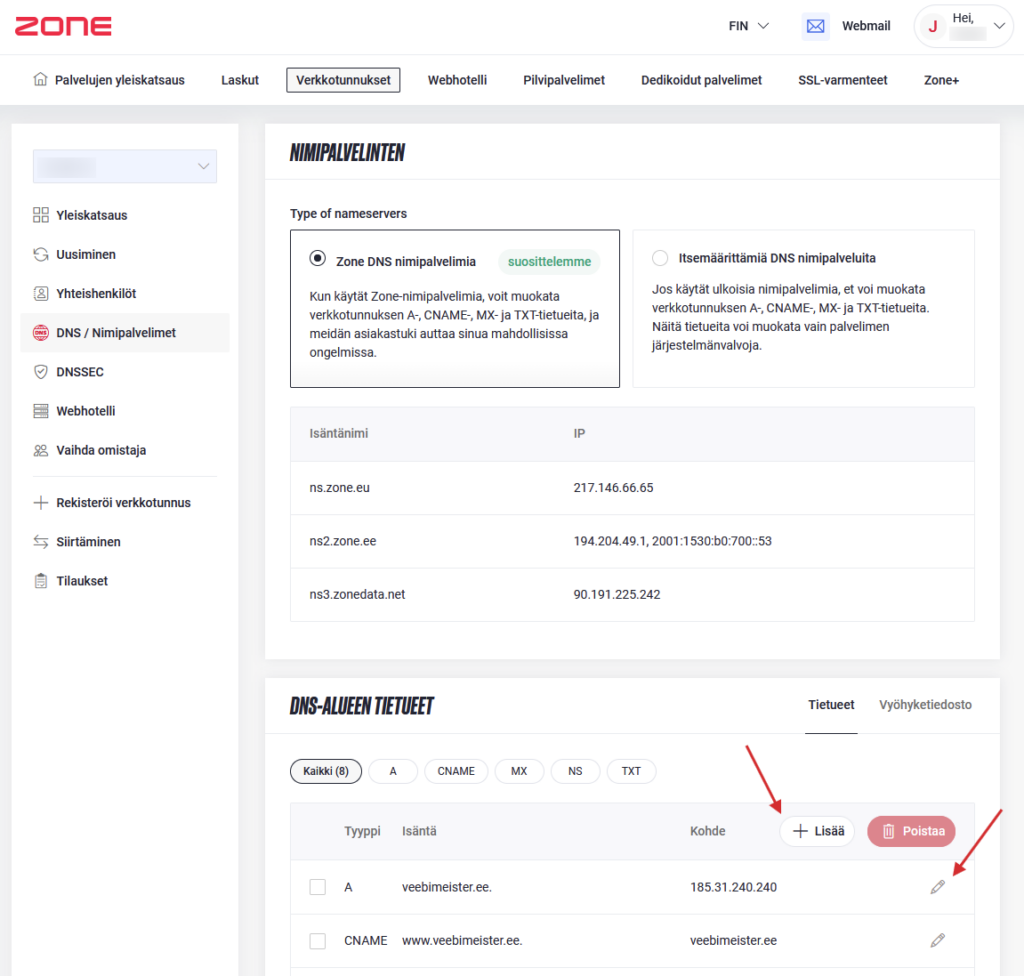This screenshot has height=976, width=1024.
Task: Switch to the Vyöhyketiedosto tab
Action: (924, 705)
